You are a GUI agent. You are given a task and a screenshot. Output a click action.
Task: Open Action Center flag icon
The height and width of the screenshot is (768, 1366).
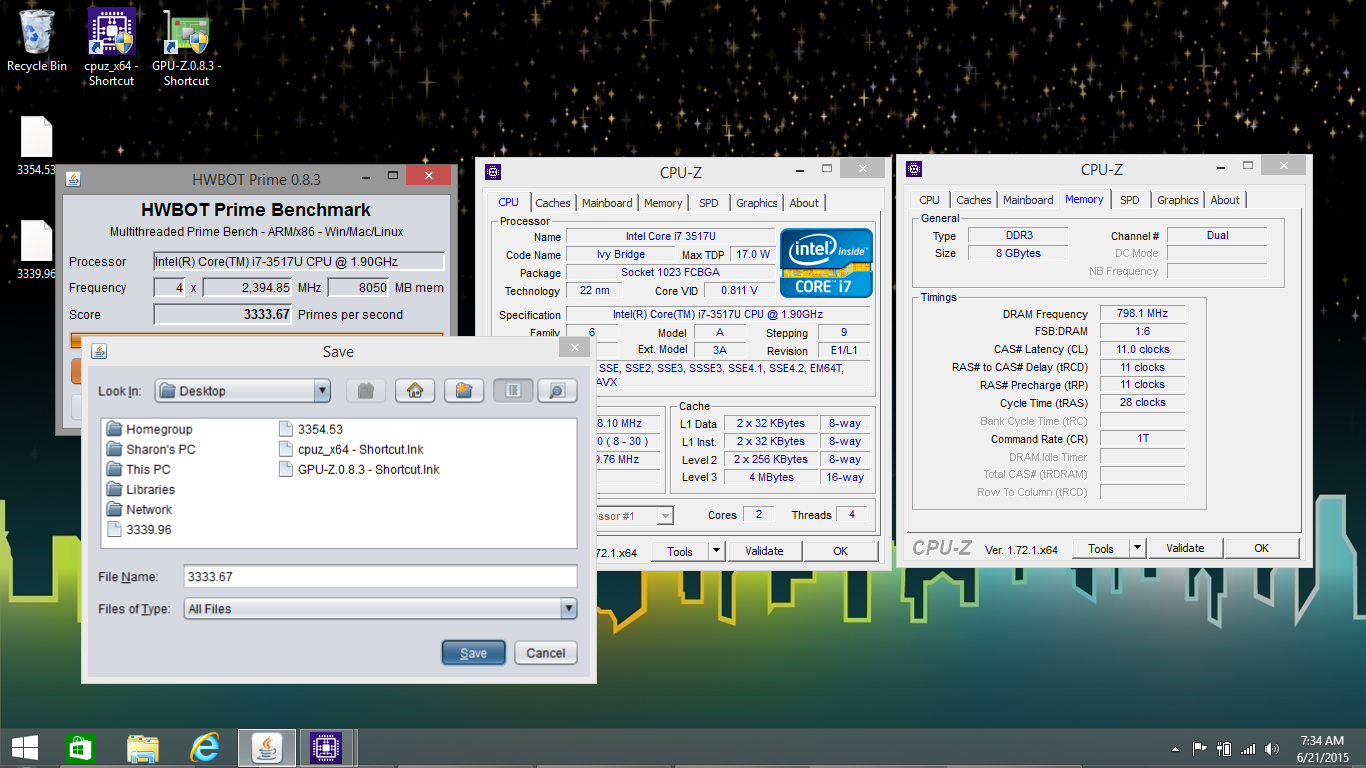pyautogui.click(x=1200, y=749)
